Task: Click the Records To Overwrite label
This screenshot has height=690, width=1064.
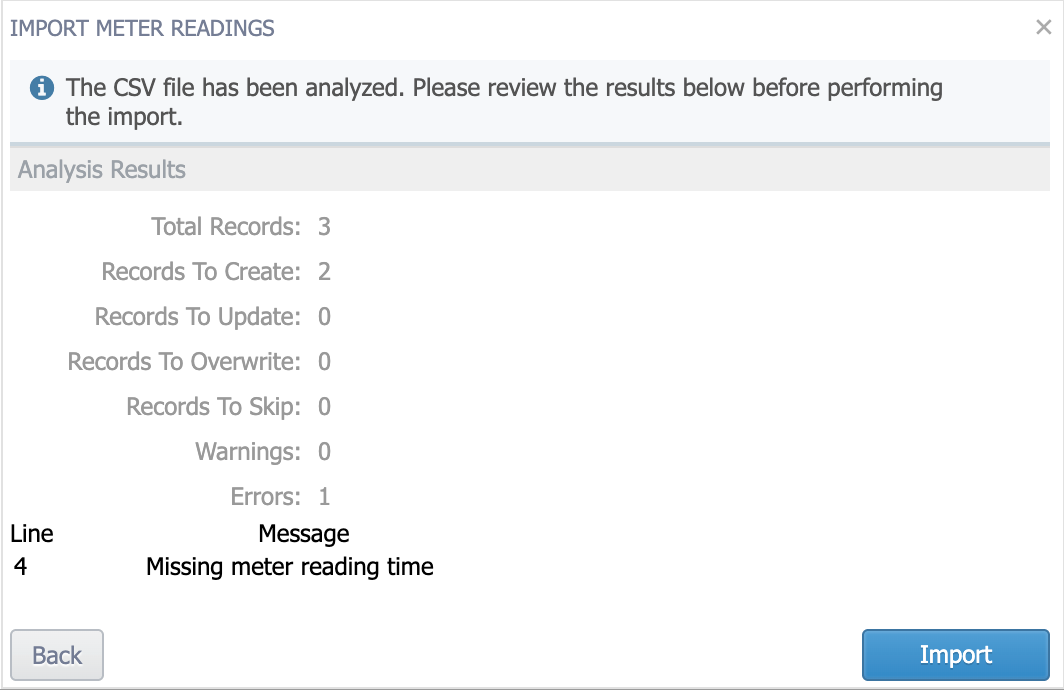Action: click(x=184, y=362)
